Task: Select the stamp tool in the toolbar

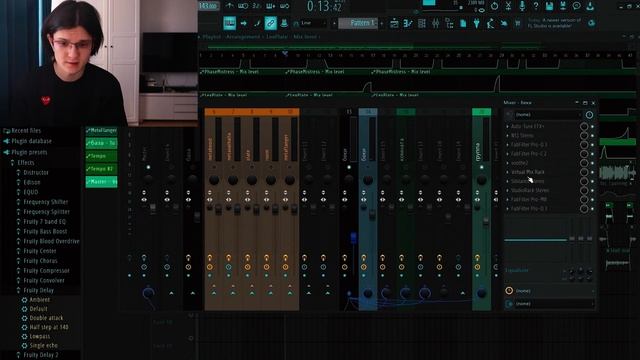Action: click(284, 23)
